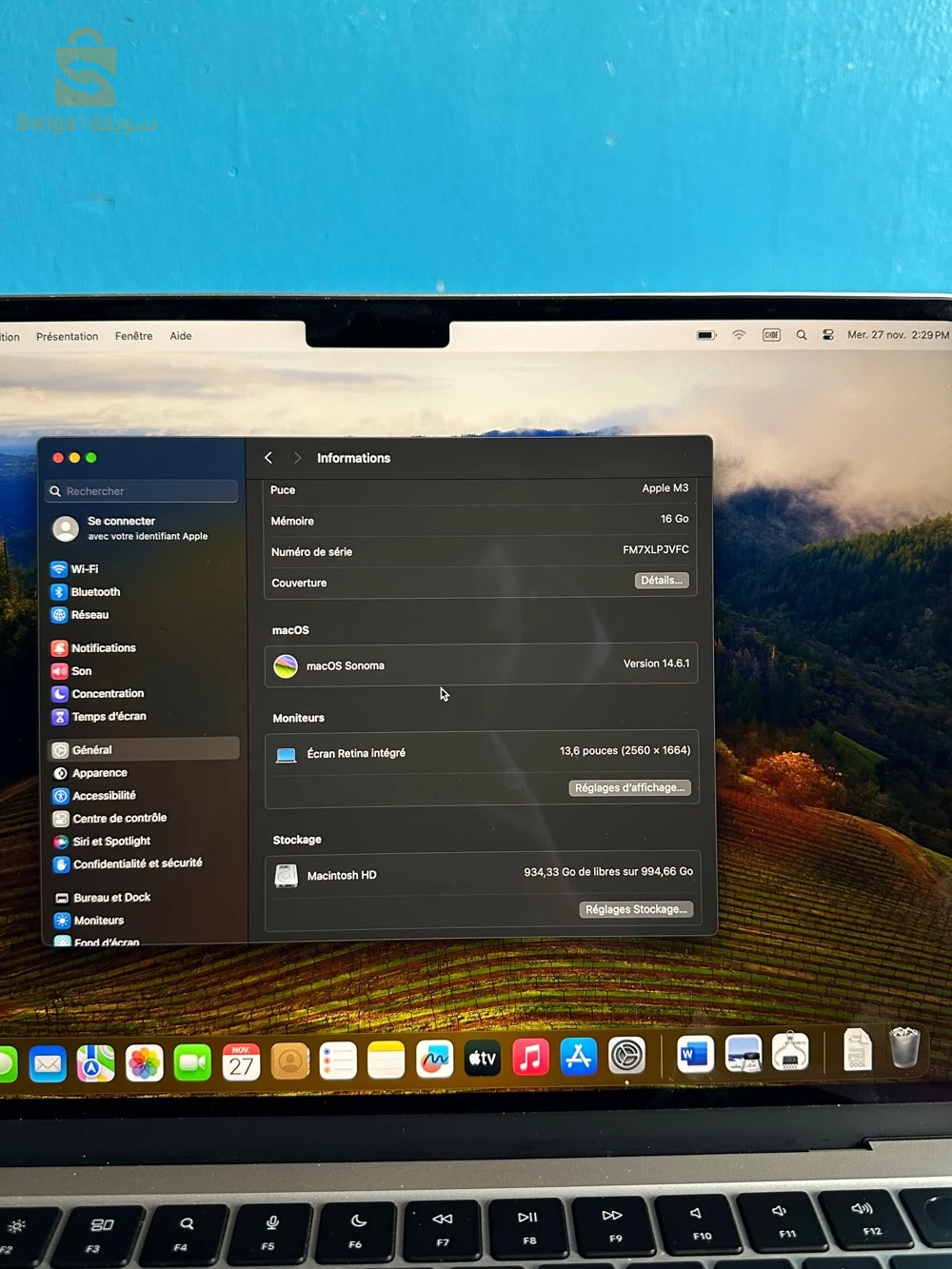The image size is (952, 1269).
Task: Click the 16 Go memory value
Action: (x=675, y=519)
